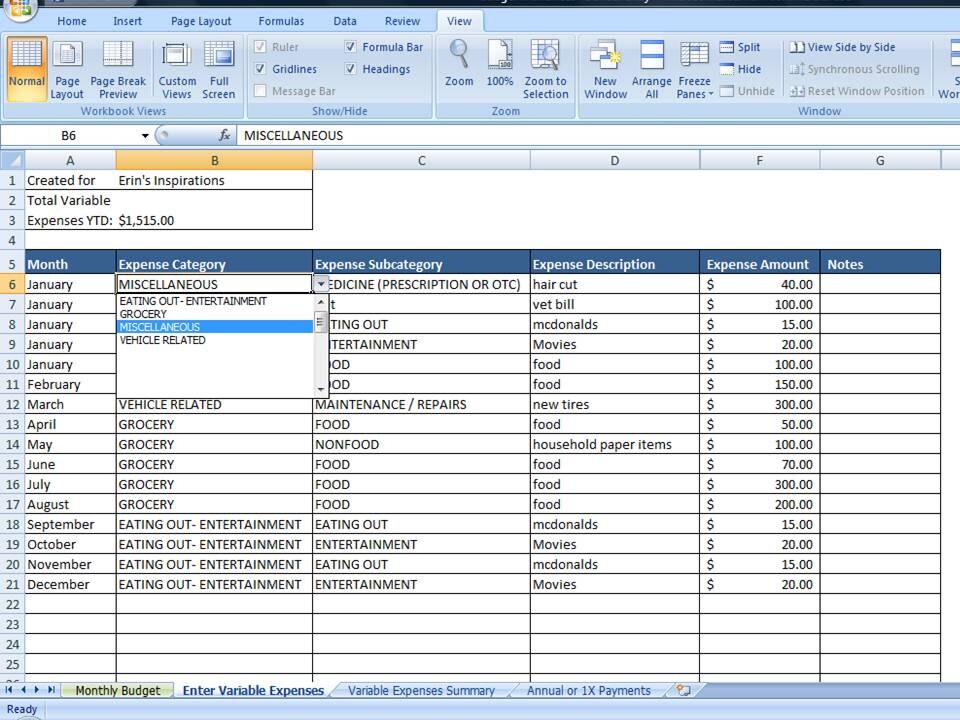Open a New Window
Image resolution: width=960 pixels, height=720 pixels.
605,69
